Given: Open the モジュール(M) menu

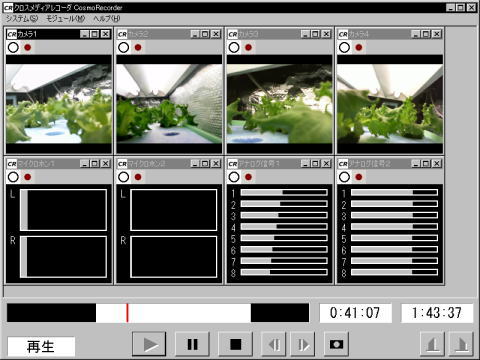Looking at the screenshot, I should [65, 19].
